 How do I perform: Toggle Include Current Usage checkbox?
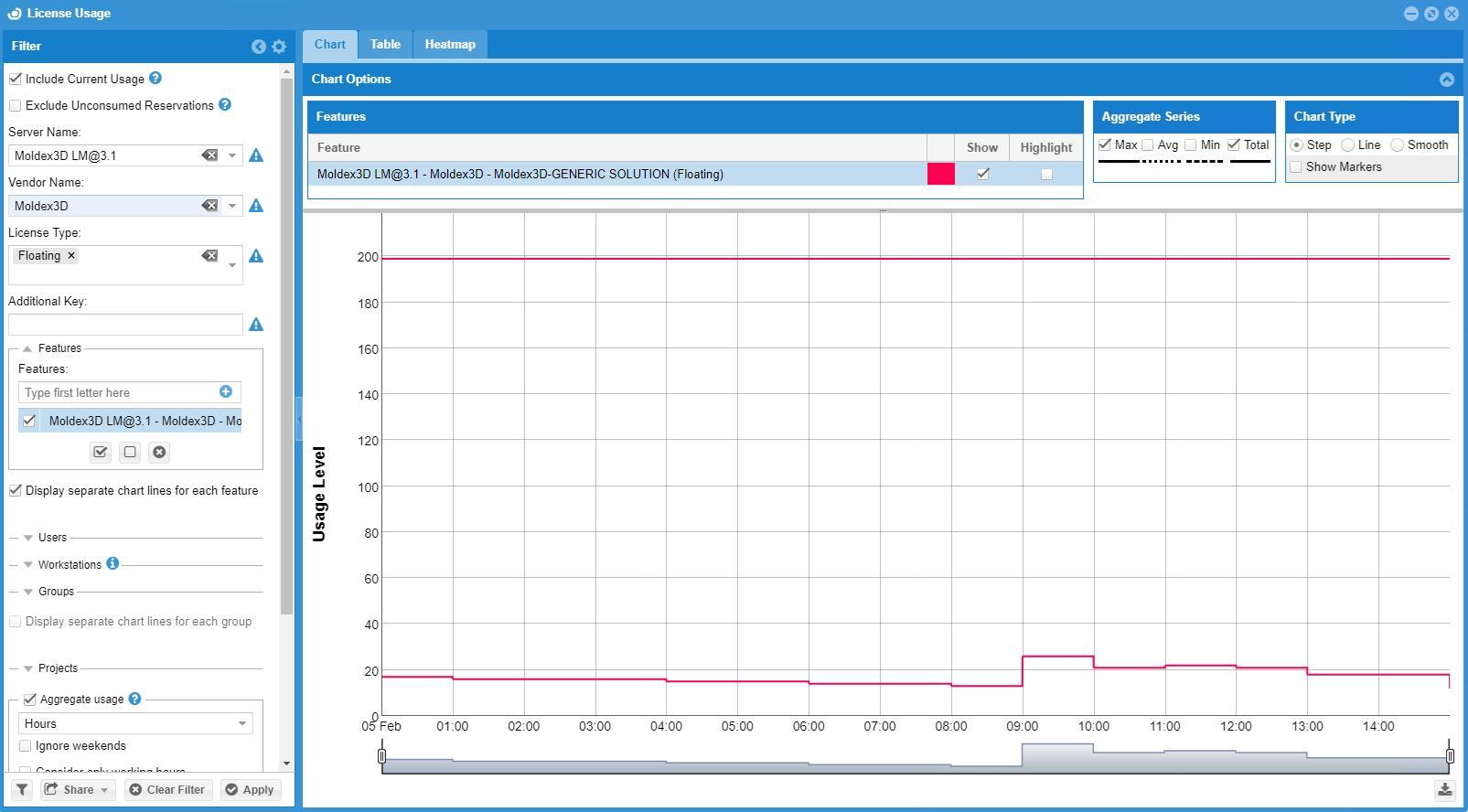coord(16,79)
